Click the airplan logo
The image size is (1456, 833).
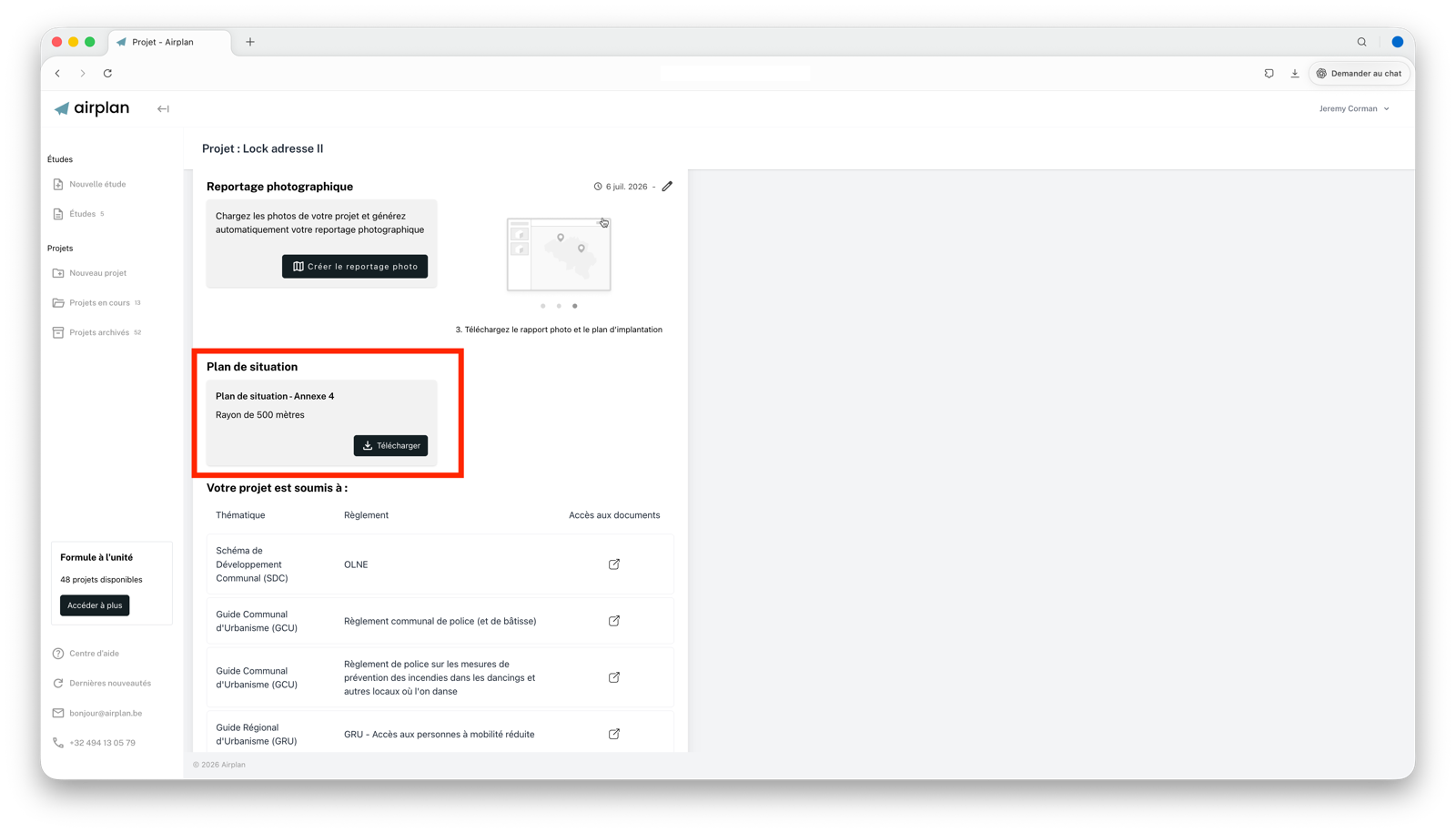[92, 108]
